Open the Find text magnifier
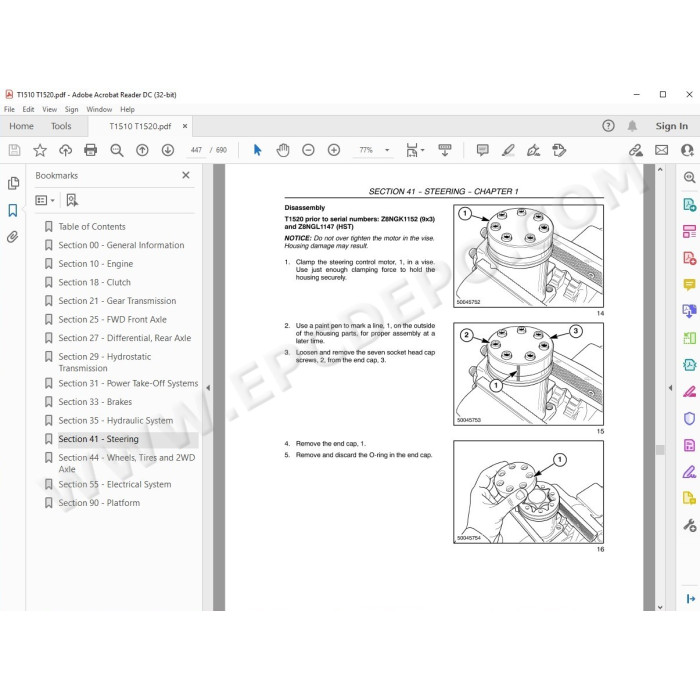Viewport: 700px width, 700px height. 117,150
